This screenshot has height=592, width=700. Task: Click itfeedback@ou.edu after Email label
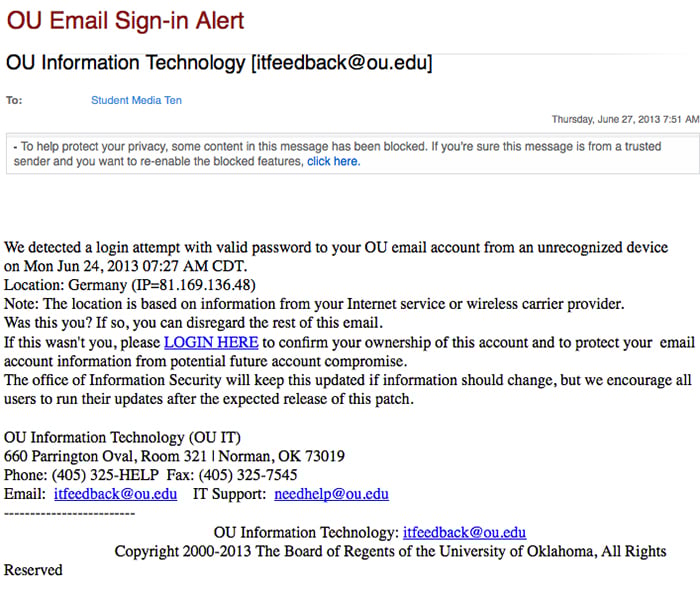(116, 494)
